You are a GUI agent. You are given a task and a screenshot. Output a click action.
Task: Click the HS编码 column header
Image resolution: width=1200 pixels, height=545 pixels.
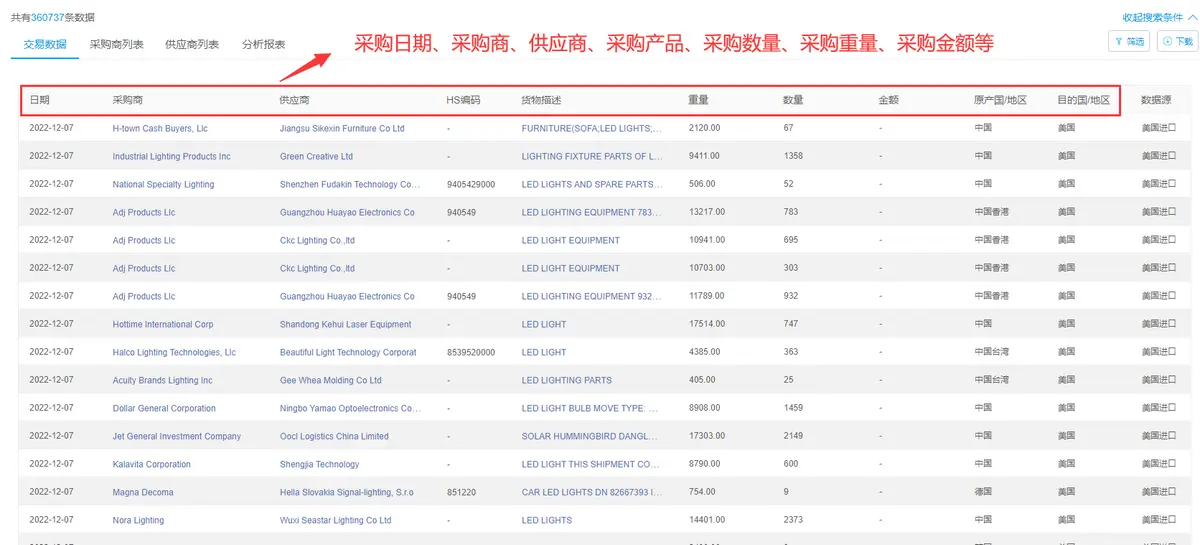point(463,100)
